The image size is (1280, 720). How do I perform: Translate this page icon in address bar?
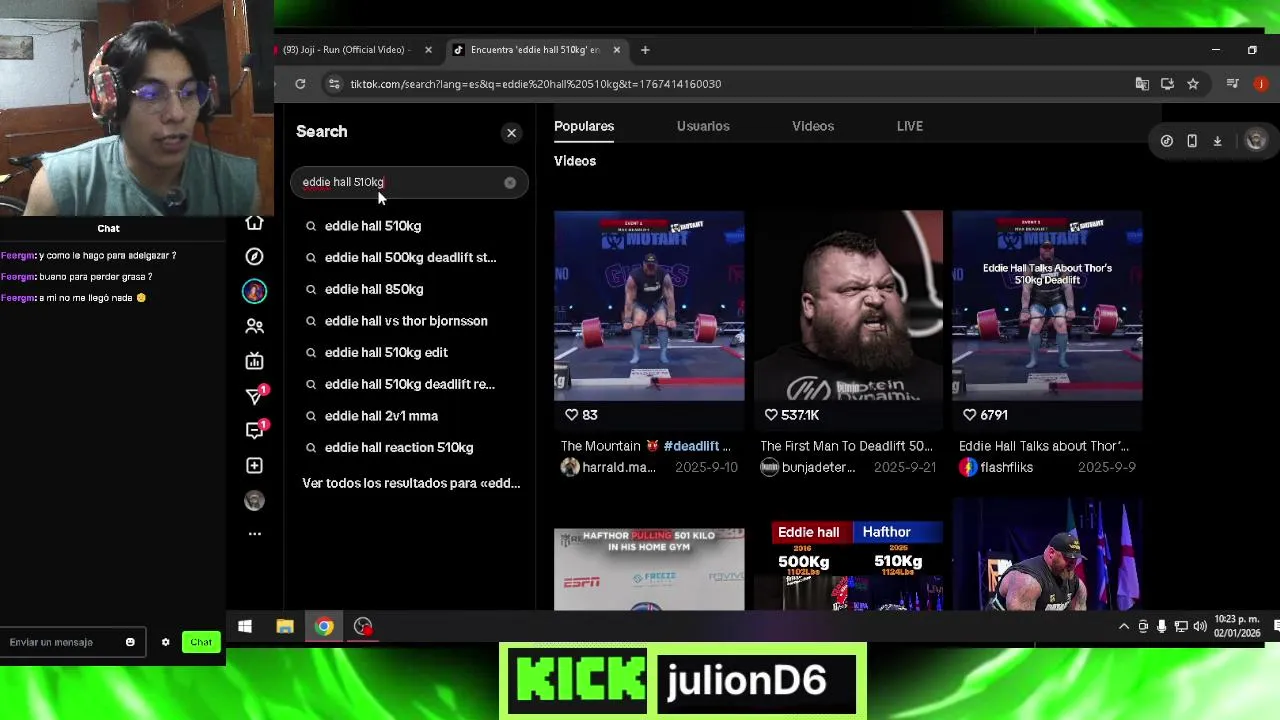(x=1142, y=84)
